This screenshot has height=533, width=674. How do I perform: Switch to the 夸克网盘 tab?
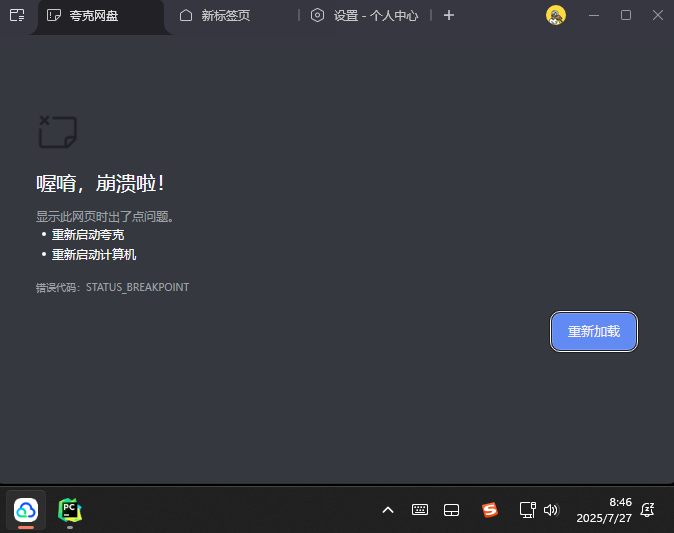[x=100, y=16]
